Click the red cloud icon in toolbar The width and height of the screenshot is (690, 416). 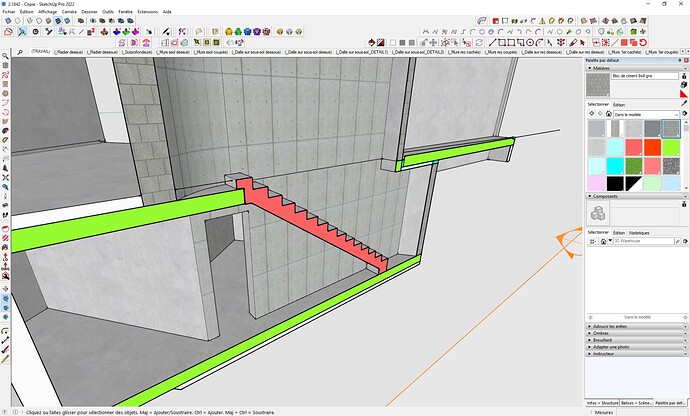coord(8,32)
